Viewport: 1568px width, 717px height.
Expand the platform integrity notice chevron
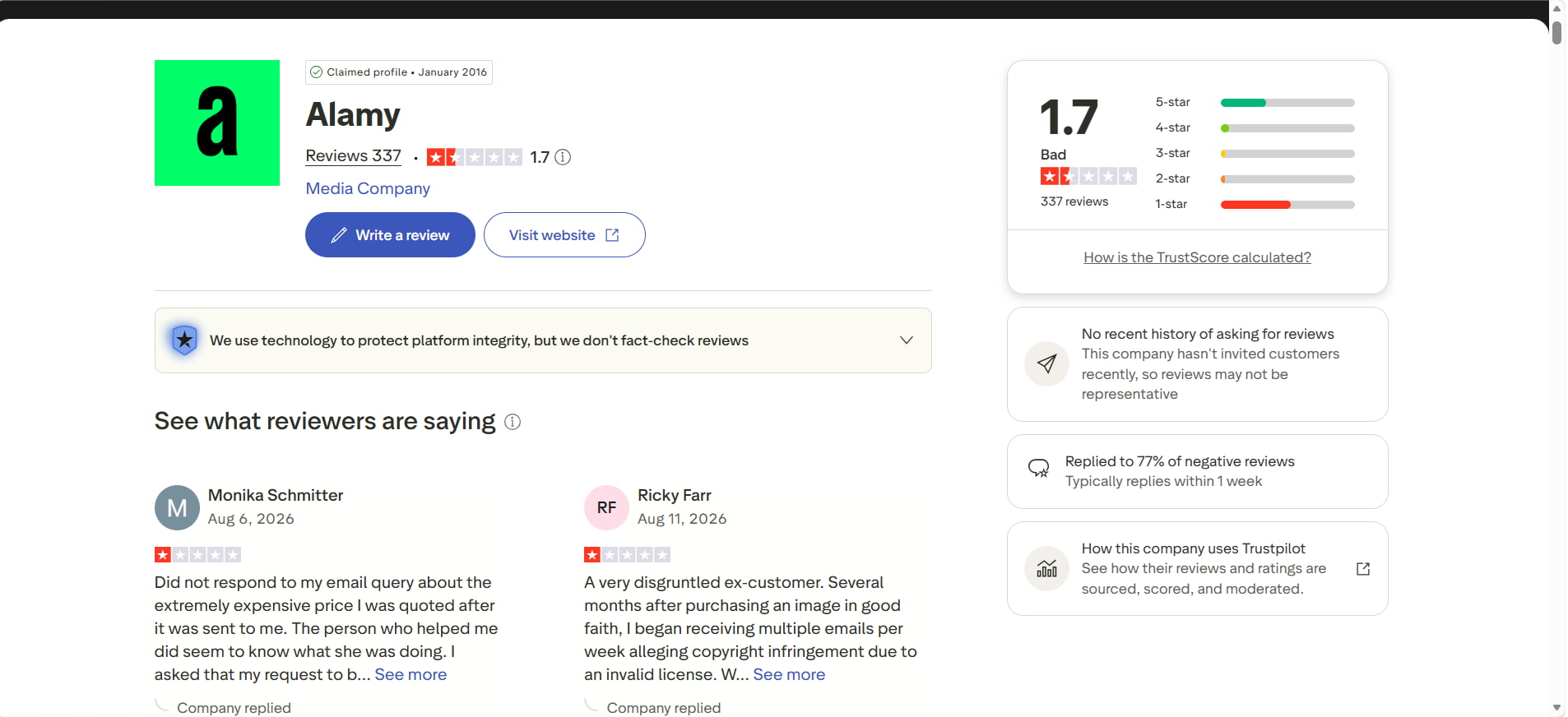[907, 340]
